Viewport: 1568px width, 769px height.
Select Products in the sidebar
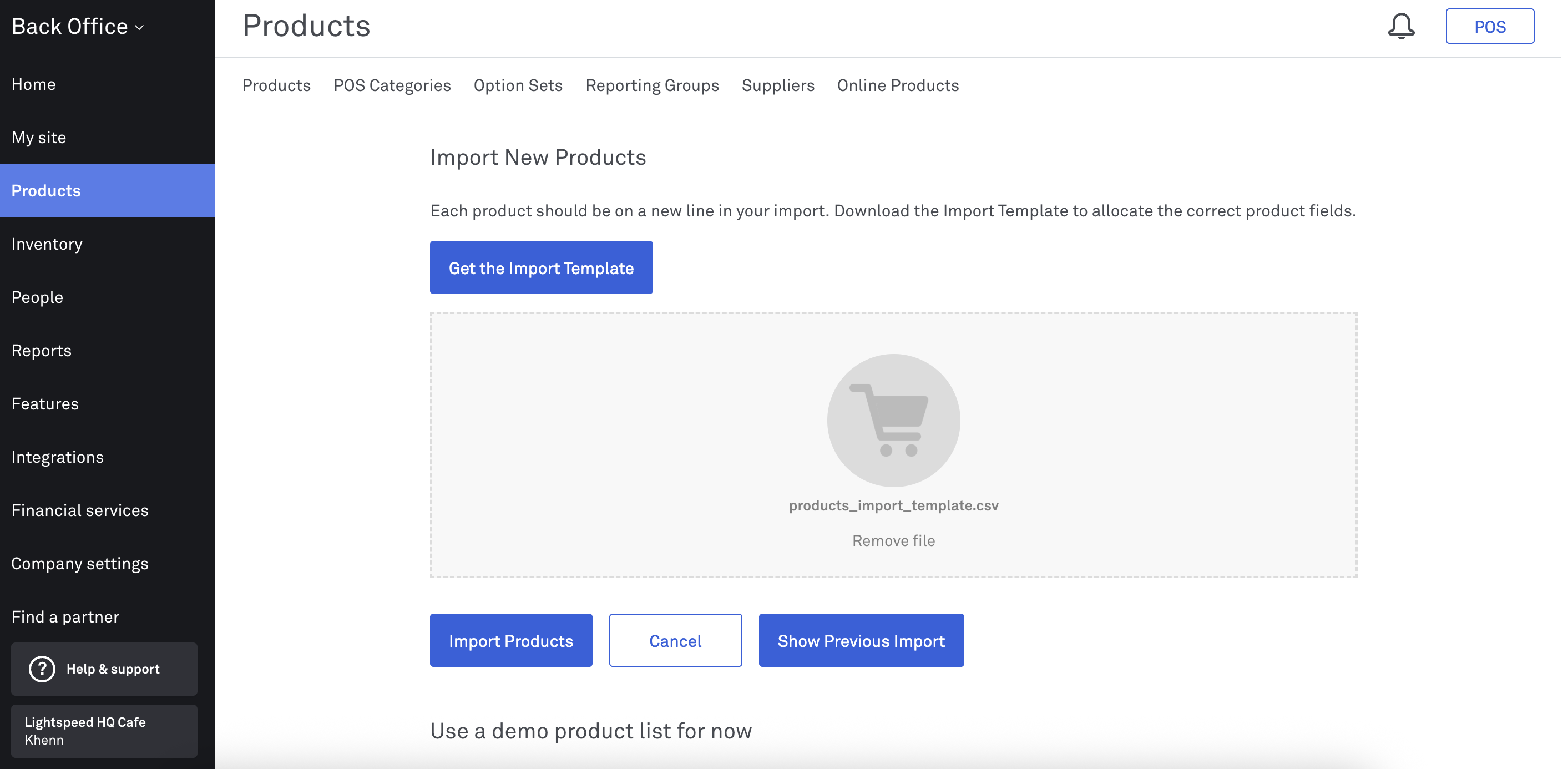(108, 190)
